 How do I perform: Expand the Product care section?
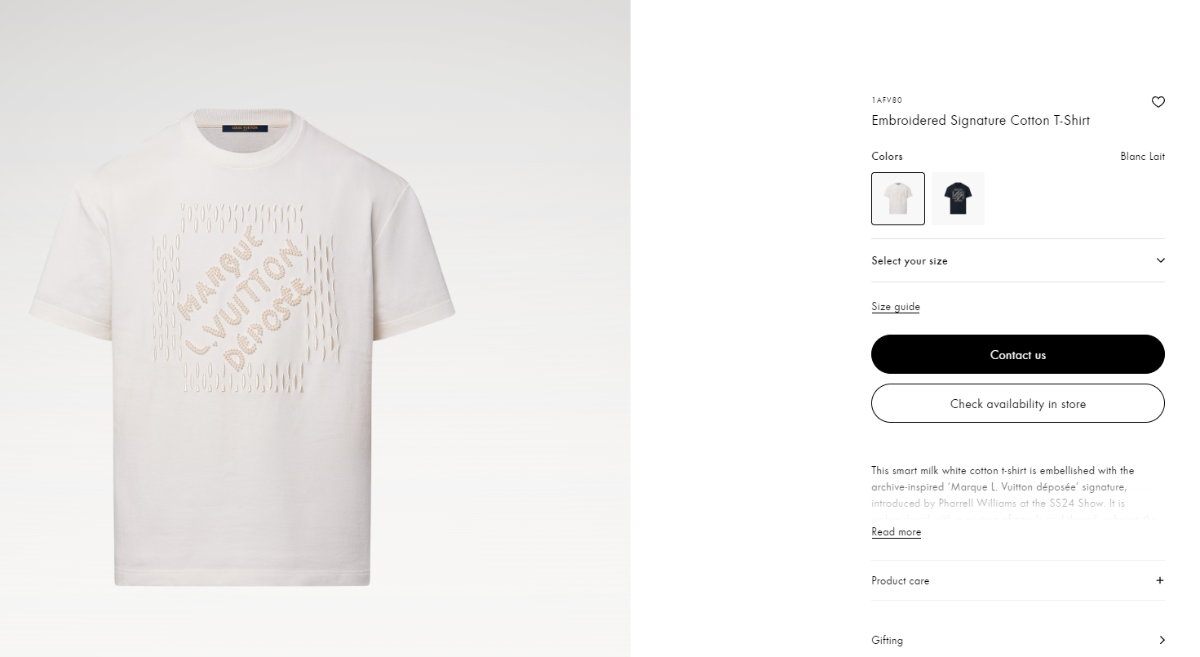point(900,581)
